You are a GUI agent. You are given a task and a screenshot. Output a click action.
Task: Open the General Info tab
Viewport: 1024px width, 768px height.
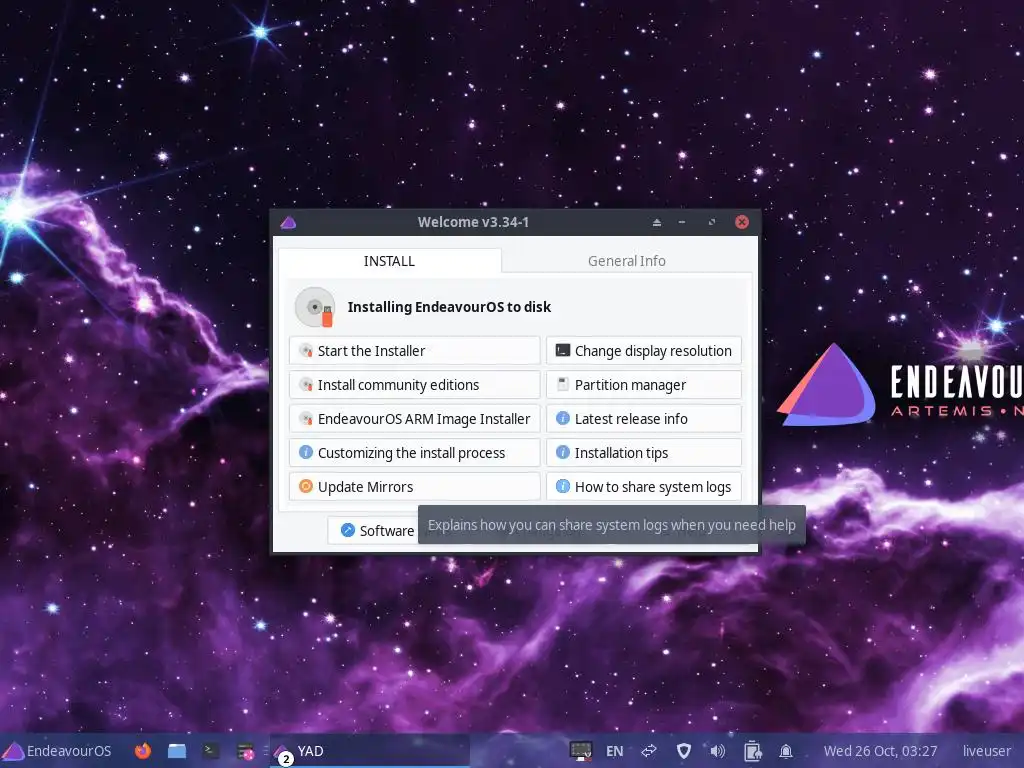[x=626, y=261]
